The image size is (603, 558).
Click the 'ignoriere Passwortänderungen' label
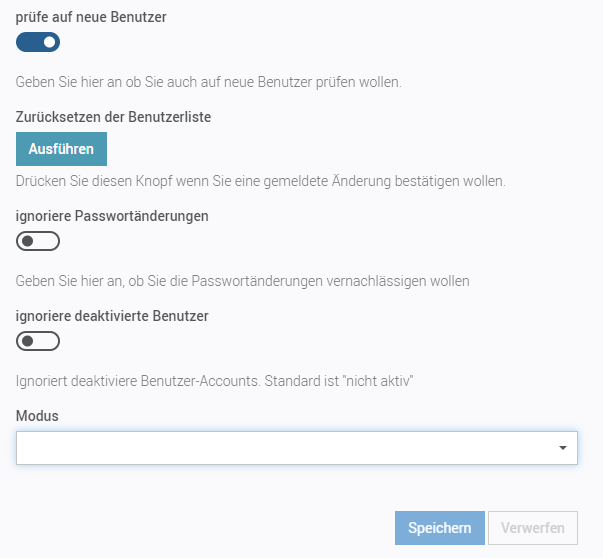click(112, 215)
